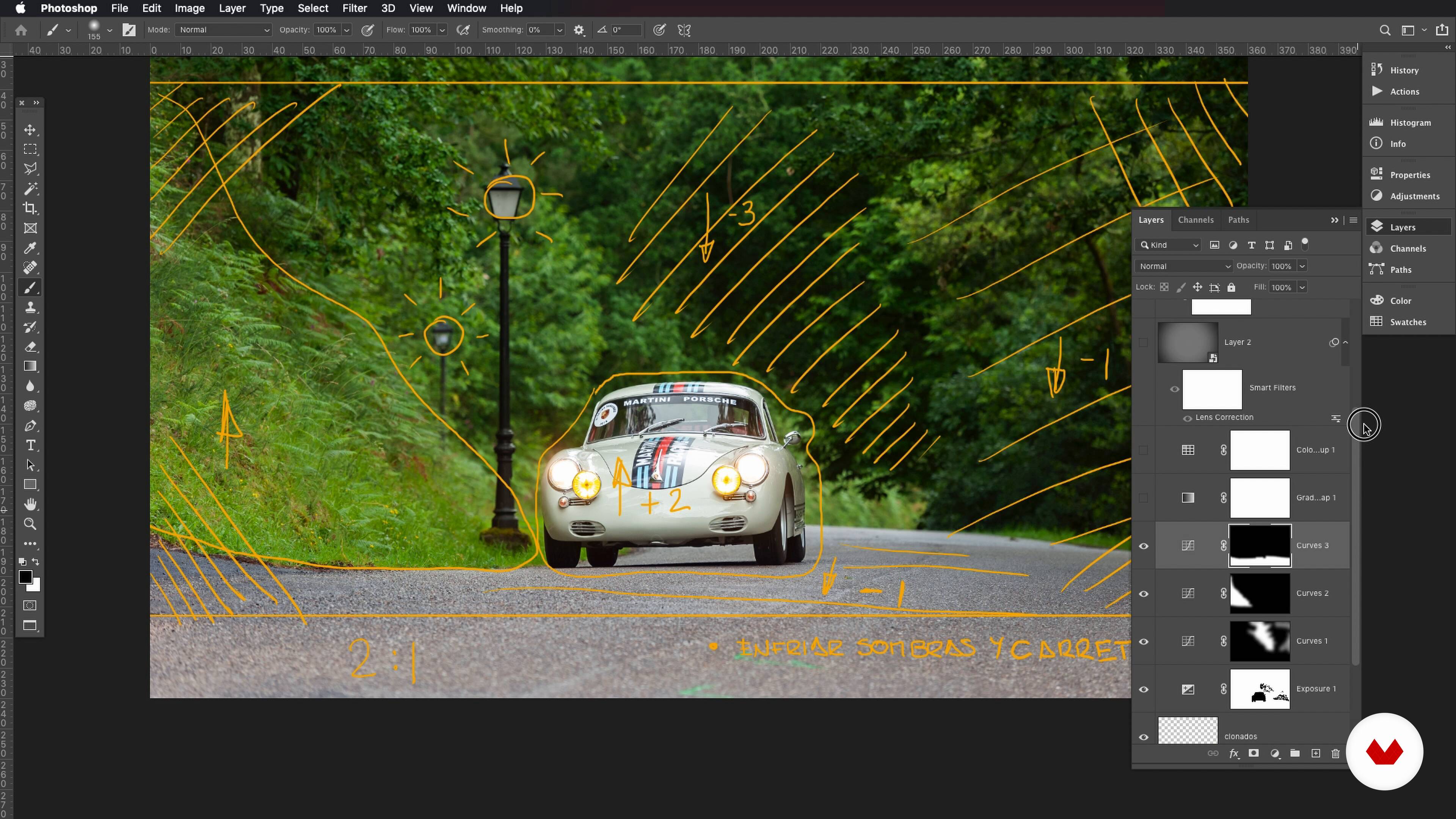Select the Rectangular Marquee tool
Screen dimensions: 1456x819
pos(30,149)
